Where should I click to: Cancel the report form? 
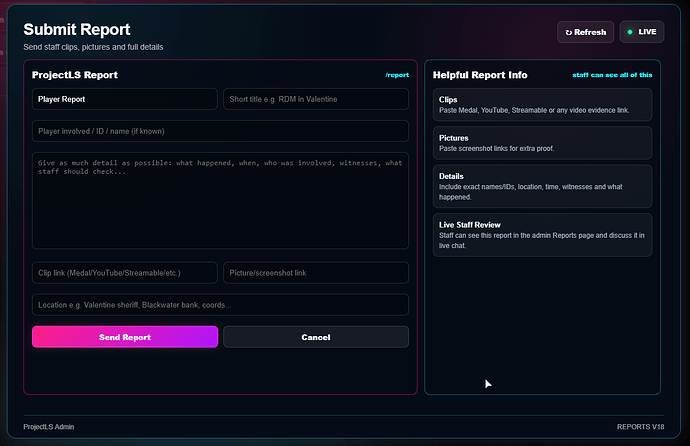tap(316, 337)
